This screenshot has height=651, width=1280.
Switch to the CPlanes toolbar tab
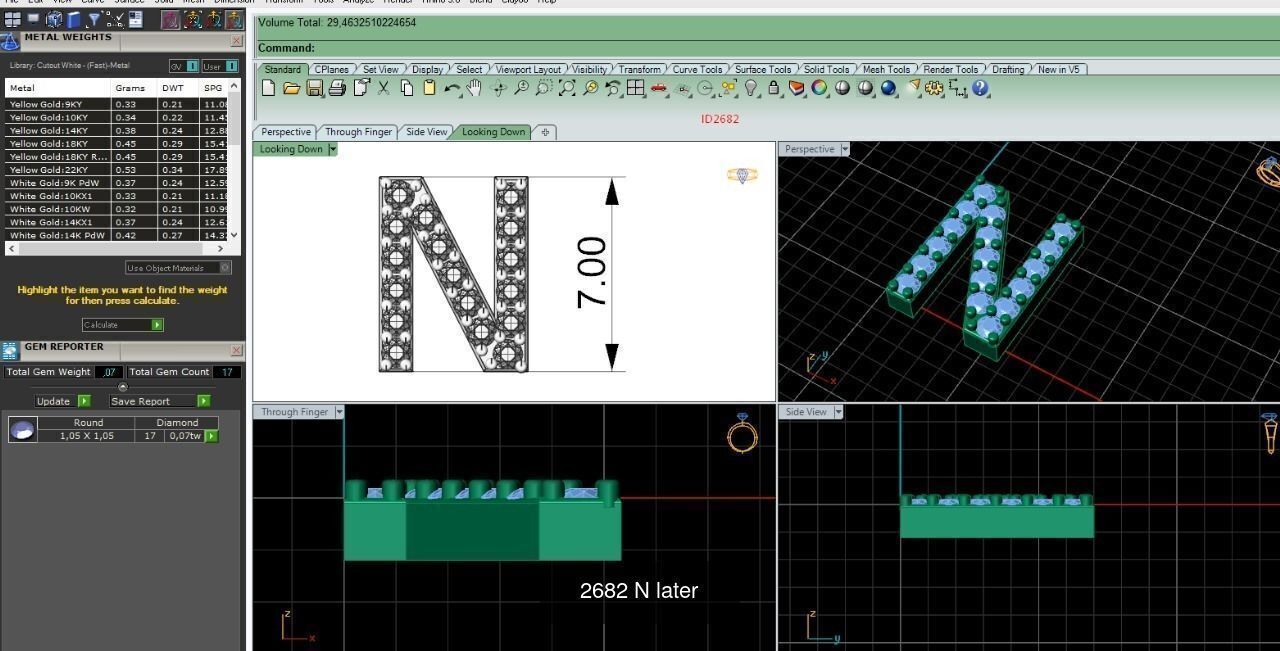(x=331, y=69)
